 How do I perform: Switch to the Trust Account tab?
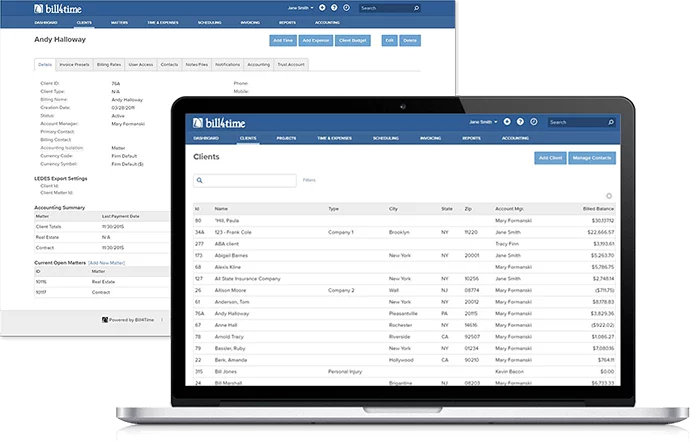coord(291,65)
